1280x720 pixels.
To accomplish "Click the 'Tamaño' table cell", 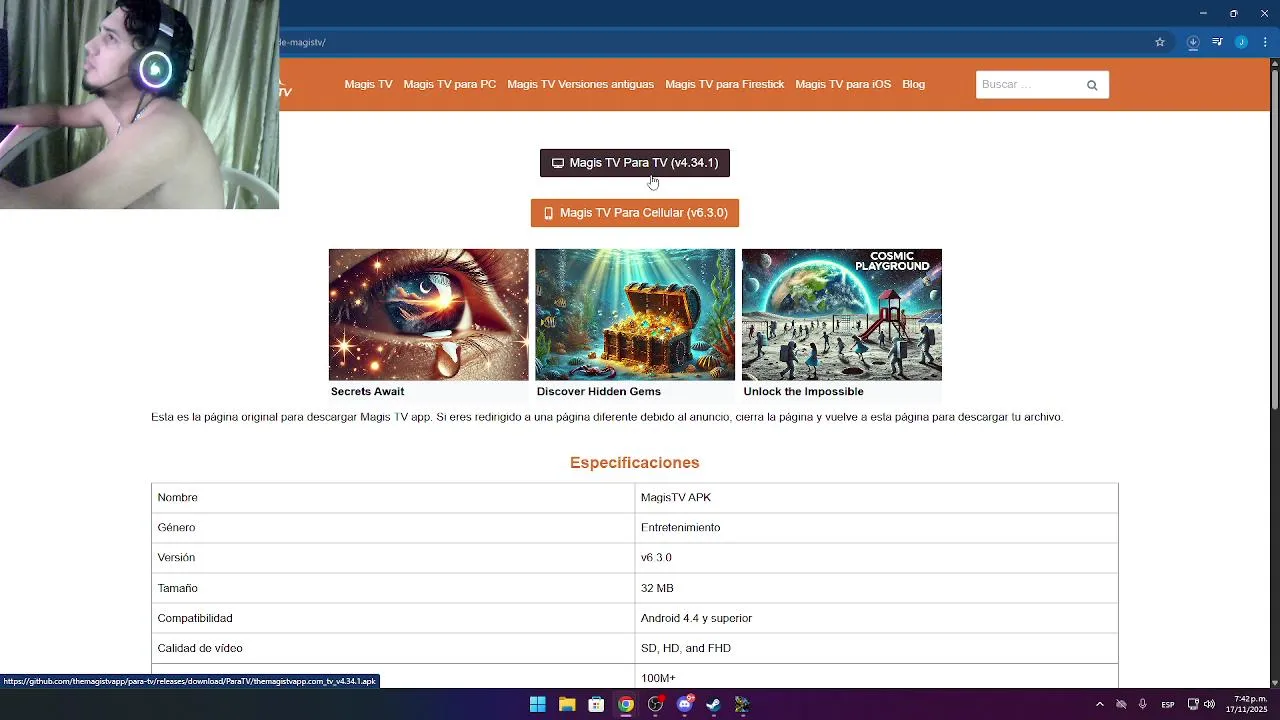I will click(393, 588).
